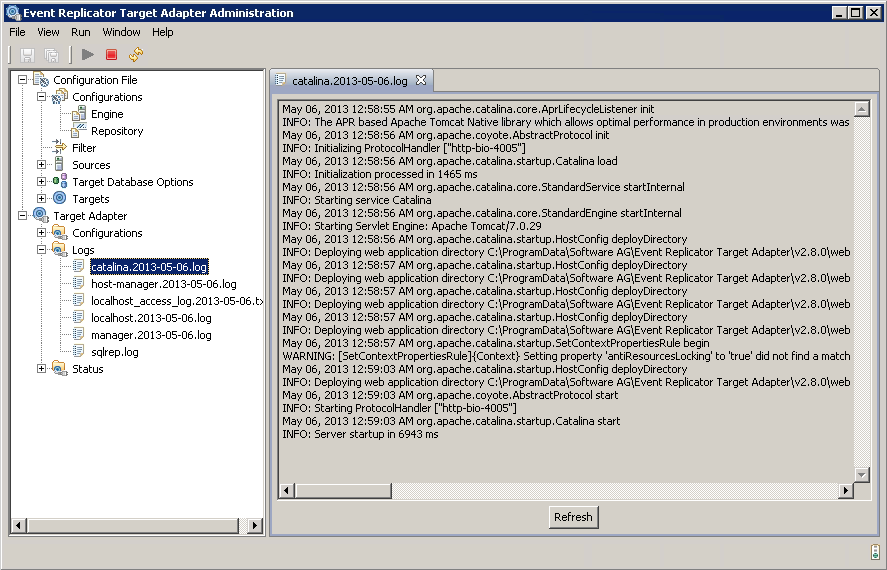
Task: Open the sqlrep.log file
Action: tap(114, 352)
